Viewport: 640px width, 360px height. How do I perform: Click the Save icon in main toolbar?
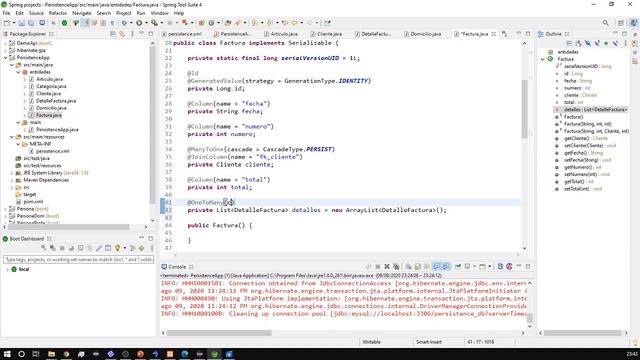[21, 23]
